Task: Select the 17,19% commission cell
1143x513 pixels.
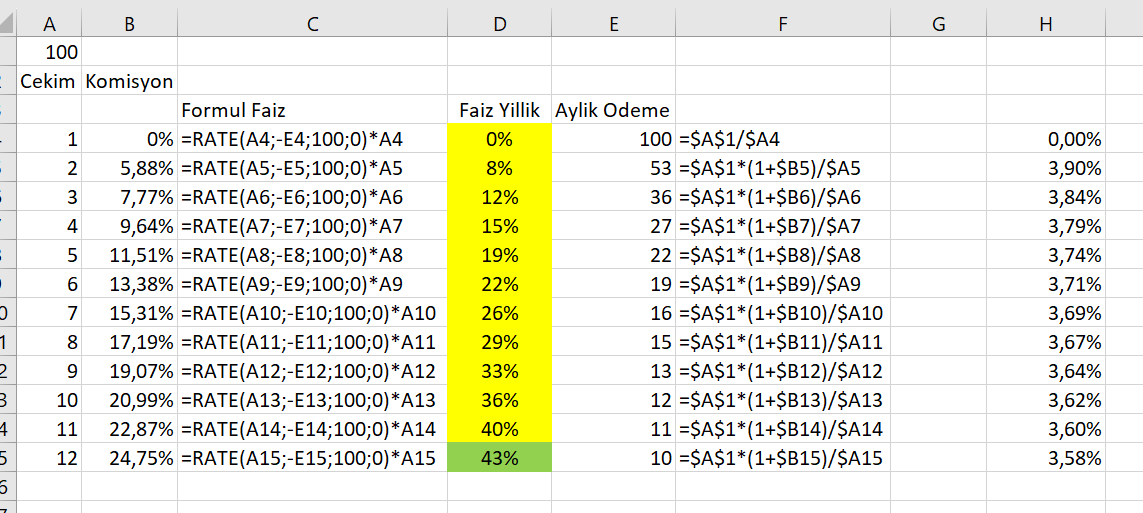Action: pos(130,342)
